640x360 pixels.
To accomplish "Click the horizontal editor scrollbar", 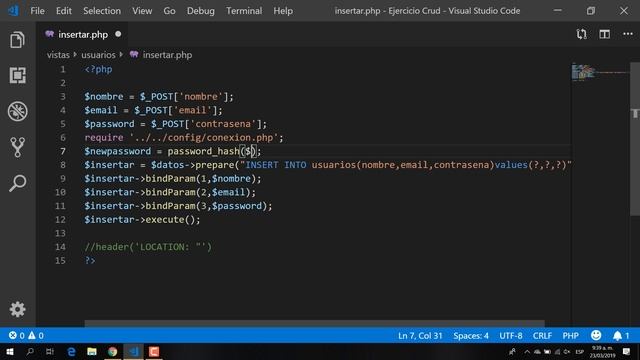I will (314, 323).
